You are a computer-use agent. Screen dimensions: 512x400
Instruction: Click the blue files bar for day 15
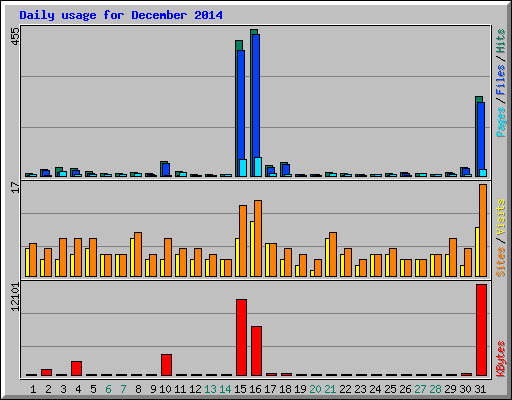point(241,105)
